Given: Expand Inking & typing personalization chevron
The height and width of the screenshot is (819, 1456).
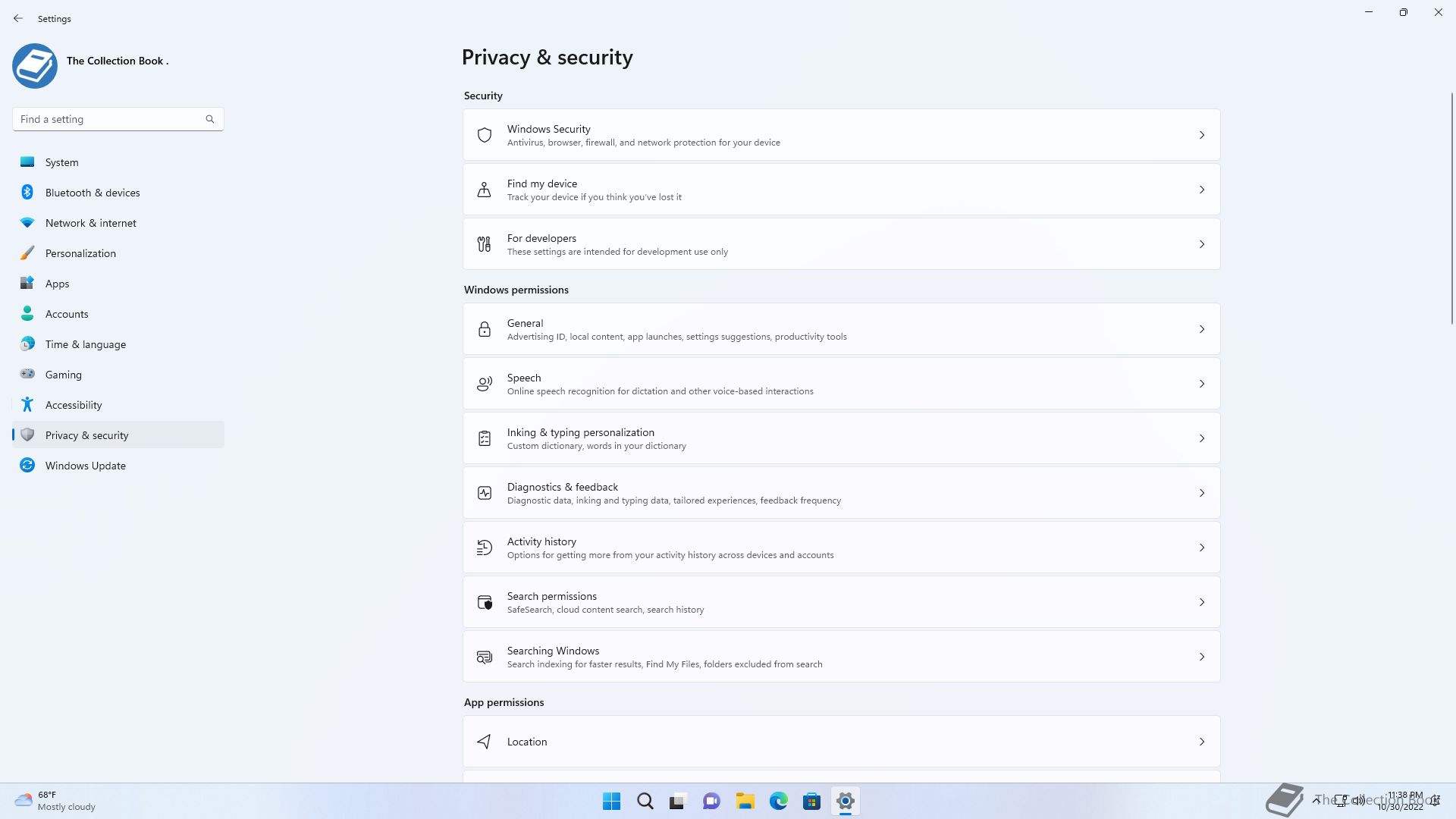Looking at the screenshot, I should 1202,438.
